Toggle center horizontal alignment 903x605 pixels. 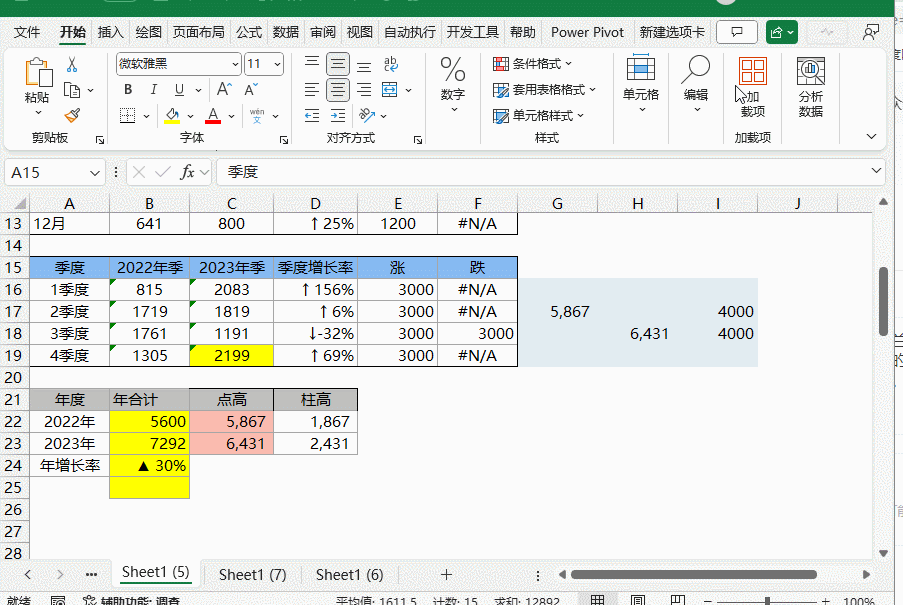point(337,90)
